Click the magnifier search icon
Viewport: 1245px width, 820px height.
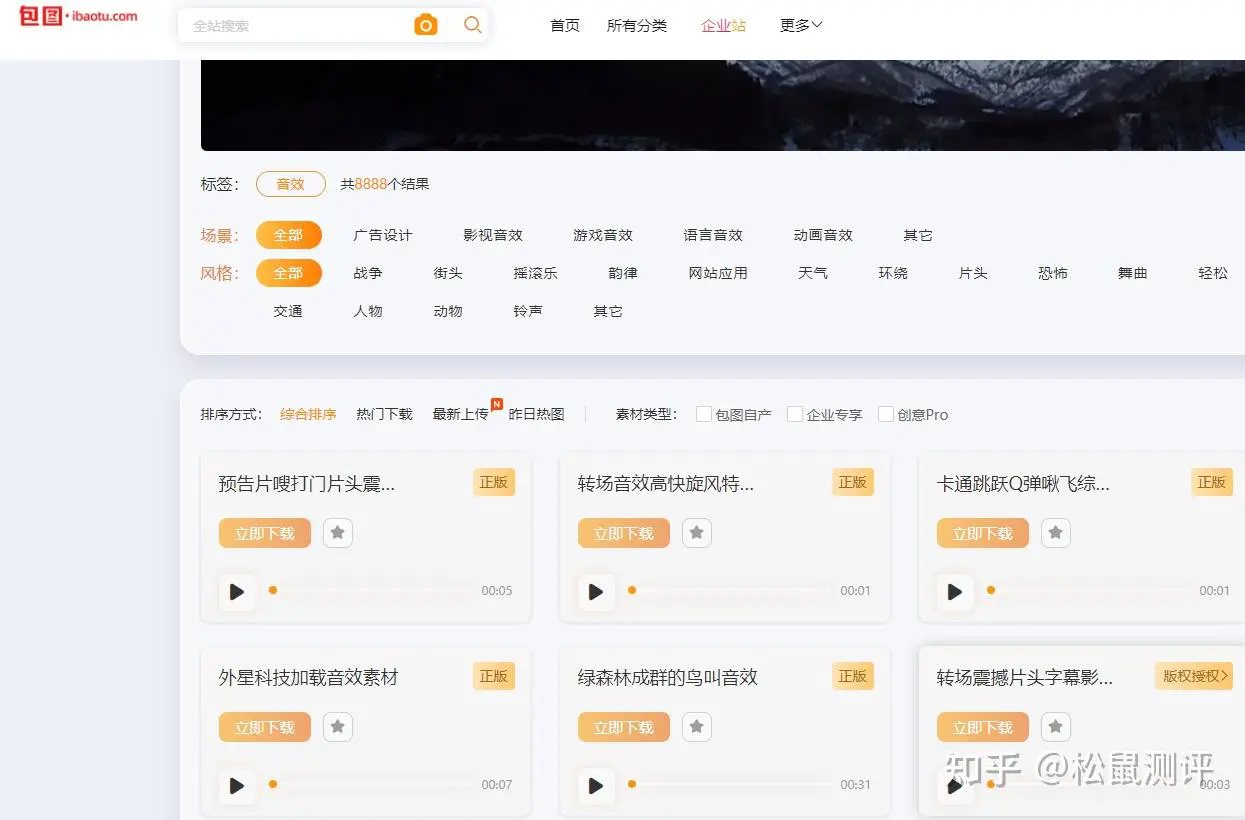[473, 25]
